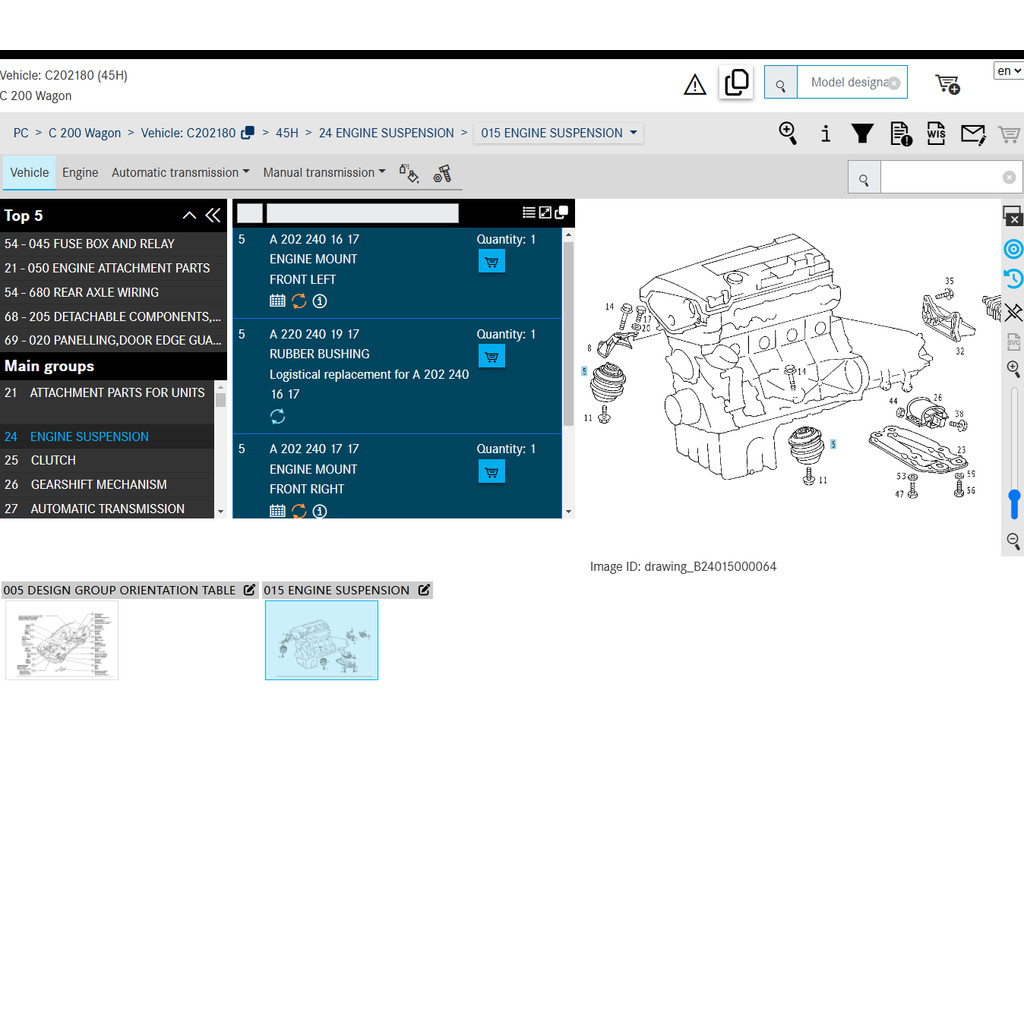This screenshot has height=1024, width=1024.
Task: Zoom out of the engine drawing
Action: (1013, 541)
